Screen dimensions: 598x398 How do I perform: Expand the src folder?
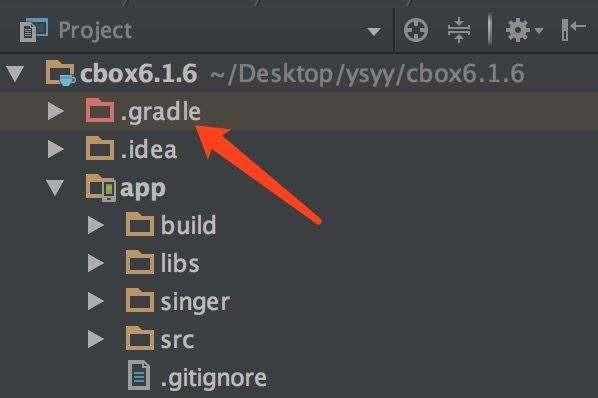pos(96,339)
